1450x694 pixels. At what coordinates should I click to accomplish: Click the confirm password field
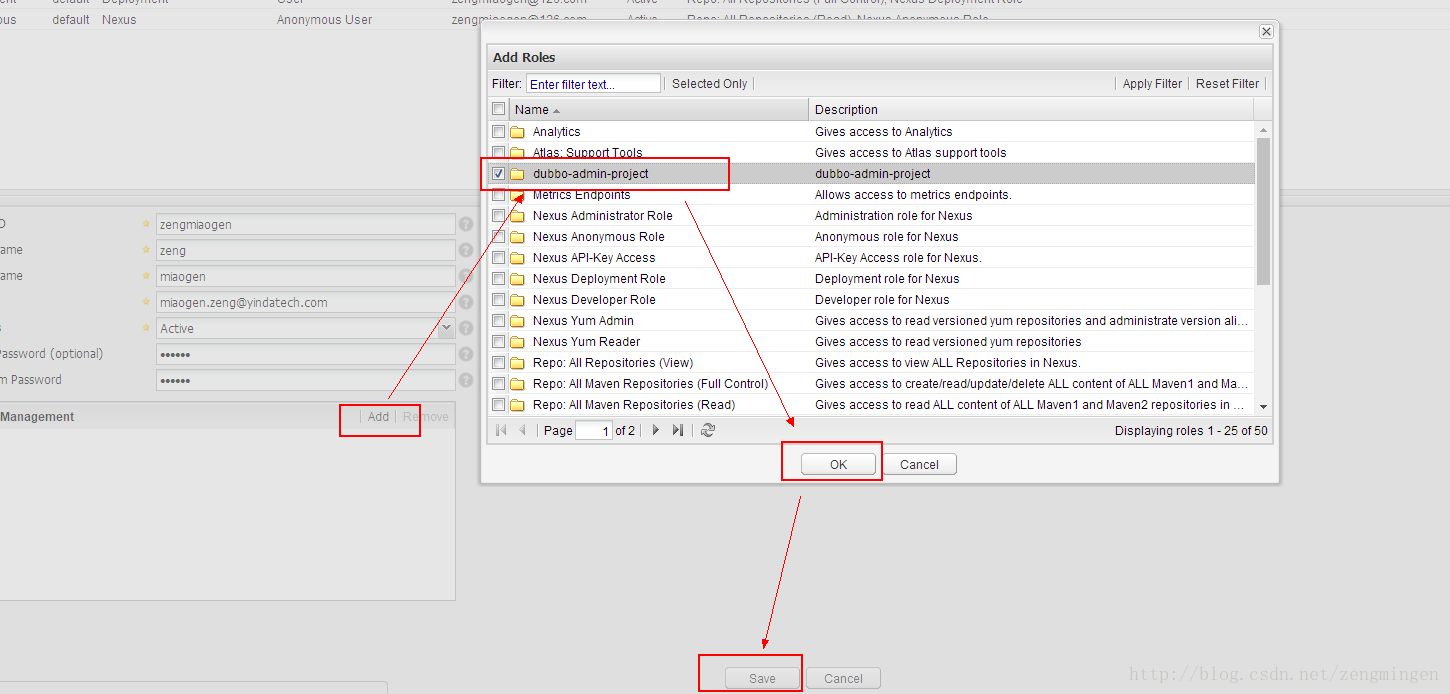pyautogui.click(x=305, y=380)
